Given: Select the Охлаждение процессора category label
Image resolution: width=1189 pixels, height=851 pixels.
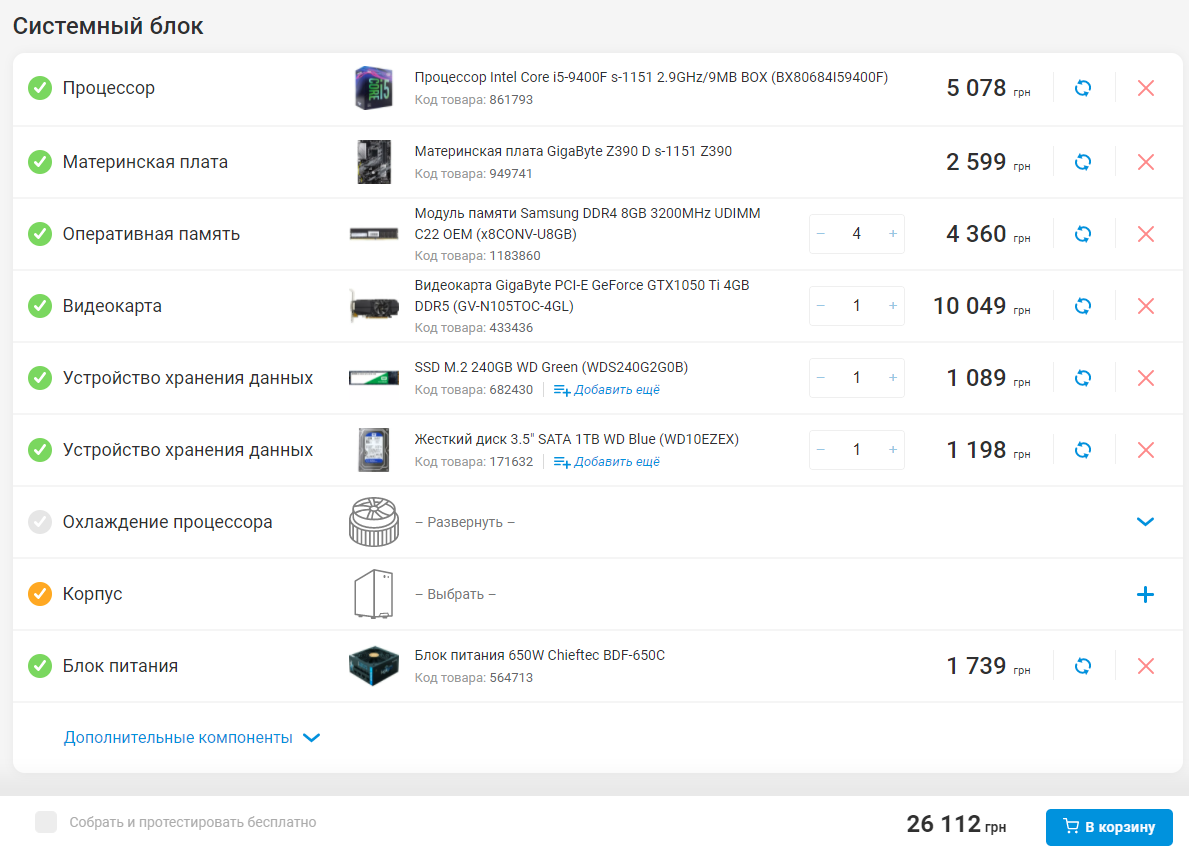Looking at the screenshot, I should [x=168, y=522].
